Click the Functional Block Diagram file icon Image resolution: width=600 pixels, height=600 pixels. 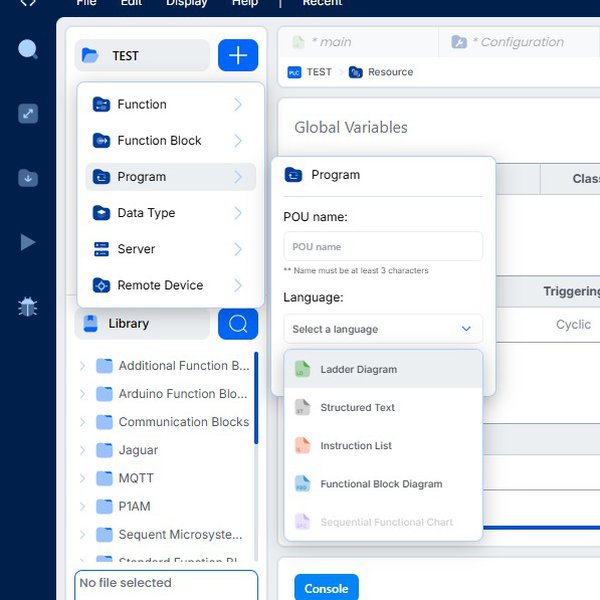302,484
